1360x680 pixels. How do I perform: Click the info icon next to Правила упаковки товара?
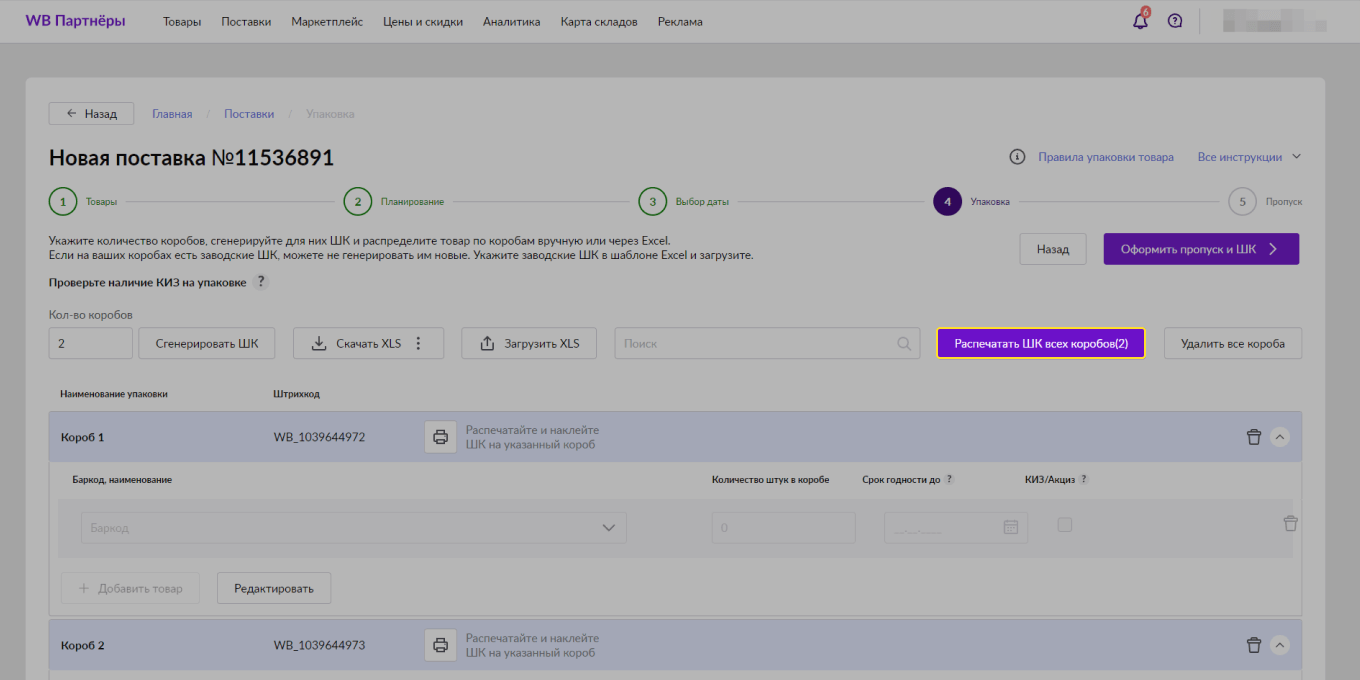click(1017, 157)
